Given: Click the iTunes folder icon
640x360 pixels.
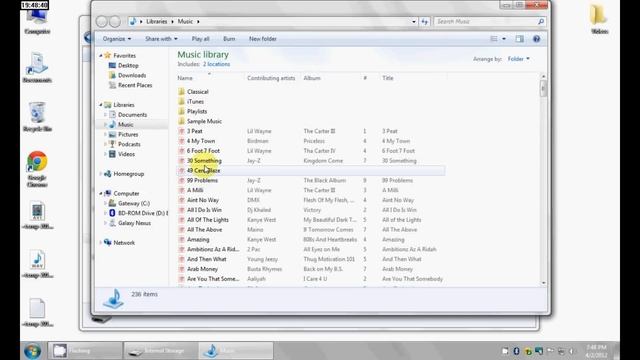Looking at the screenshot, I should click(x=182, y=101).
